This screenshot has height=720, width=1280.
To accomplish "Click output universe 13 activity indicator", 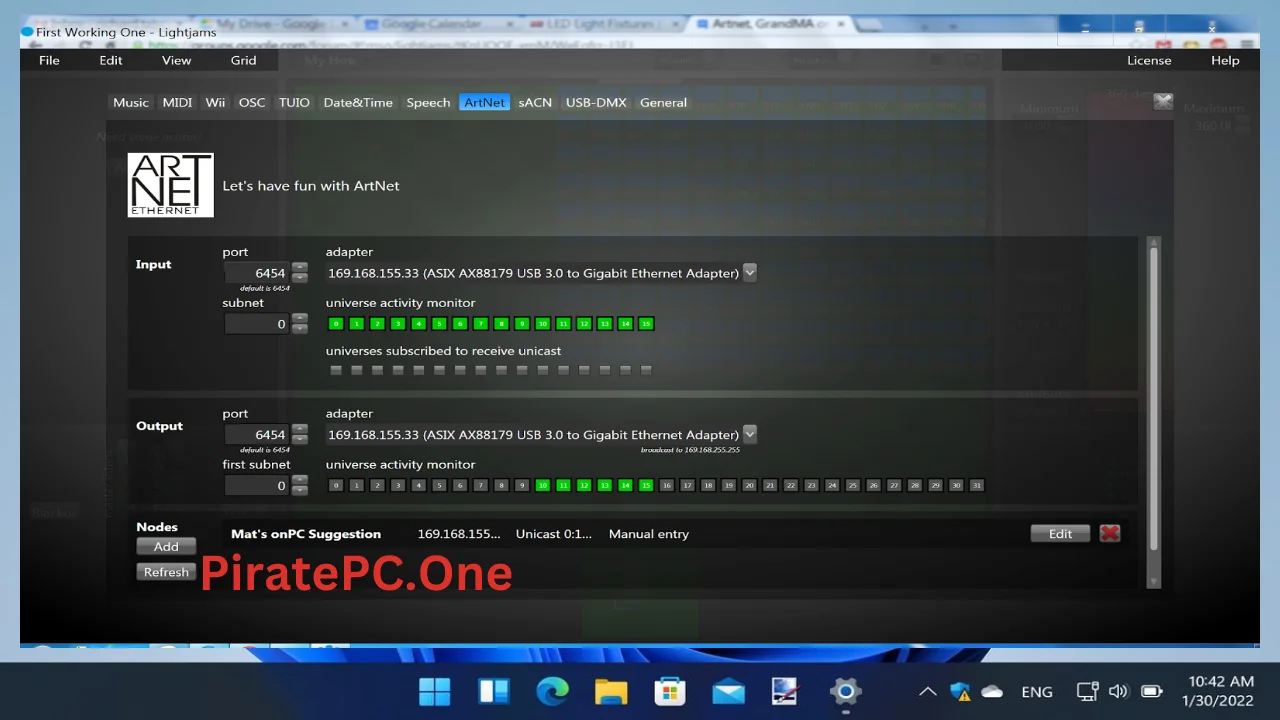I will click(x=605, y=486).
